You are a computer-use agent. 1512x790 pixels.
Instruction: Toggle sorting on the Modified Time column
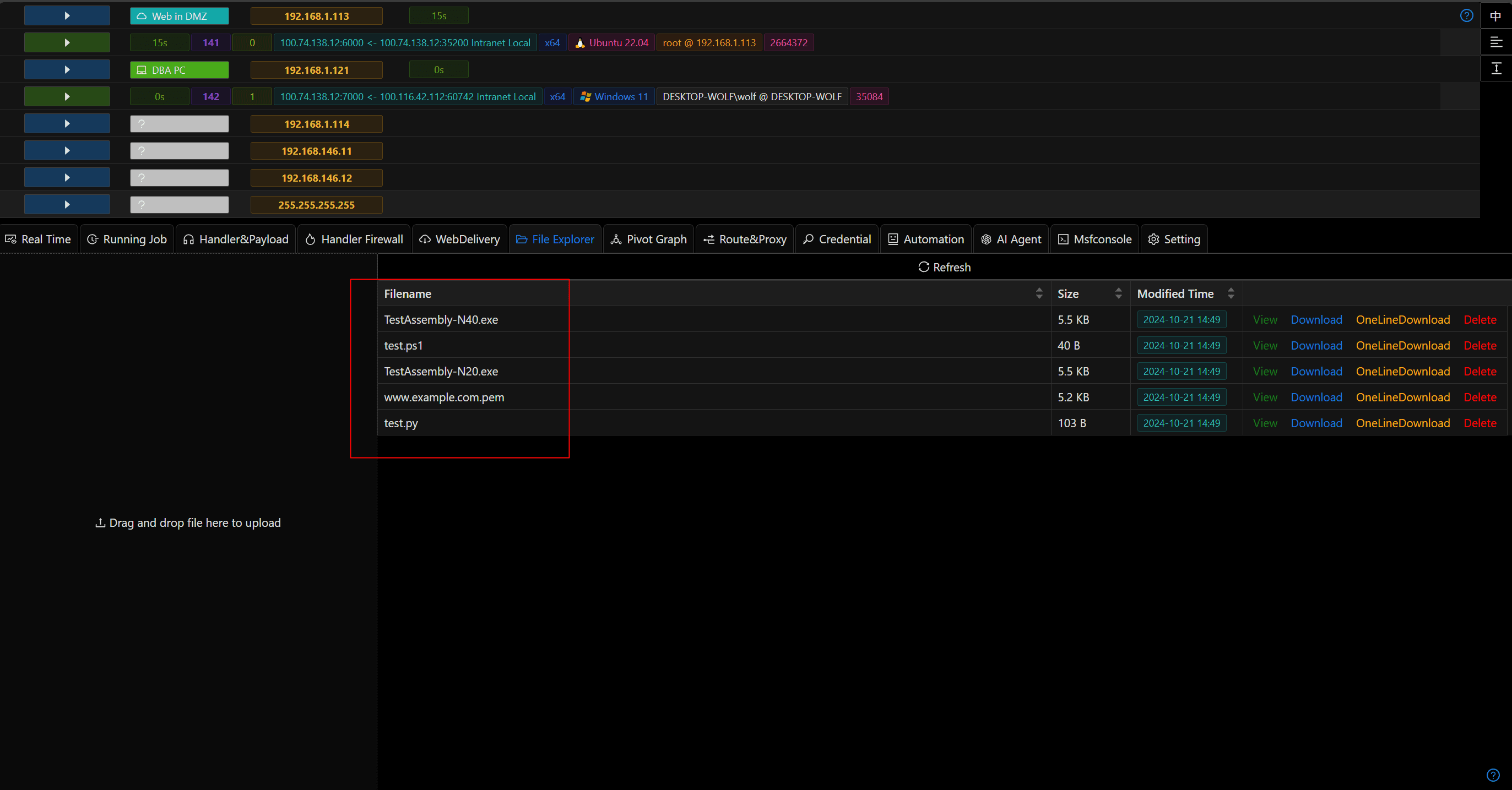pyautogui.click(x=1231, y=294)
